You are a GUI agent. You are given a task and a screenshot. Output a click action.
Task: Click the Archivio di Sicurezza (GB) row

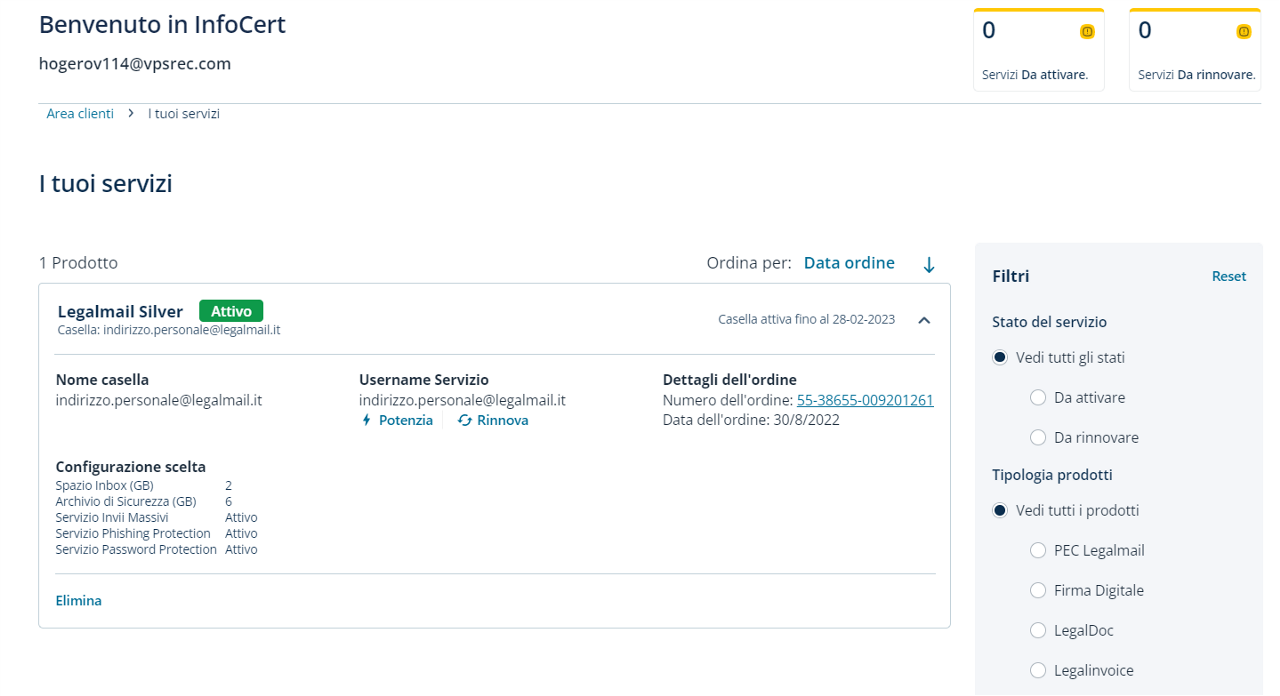[144, 502]
